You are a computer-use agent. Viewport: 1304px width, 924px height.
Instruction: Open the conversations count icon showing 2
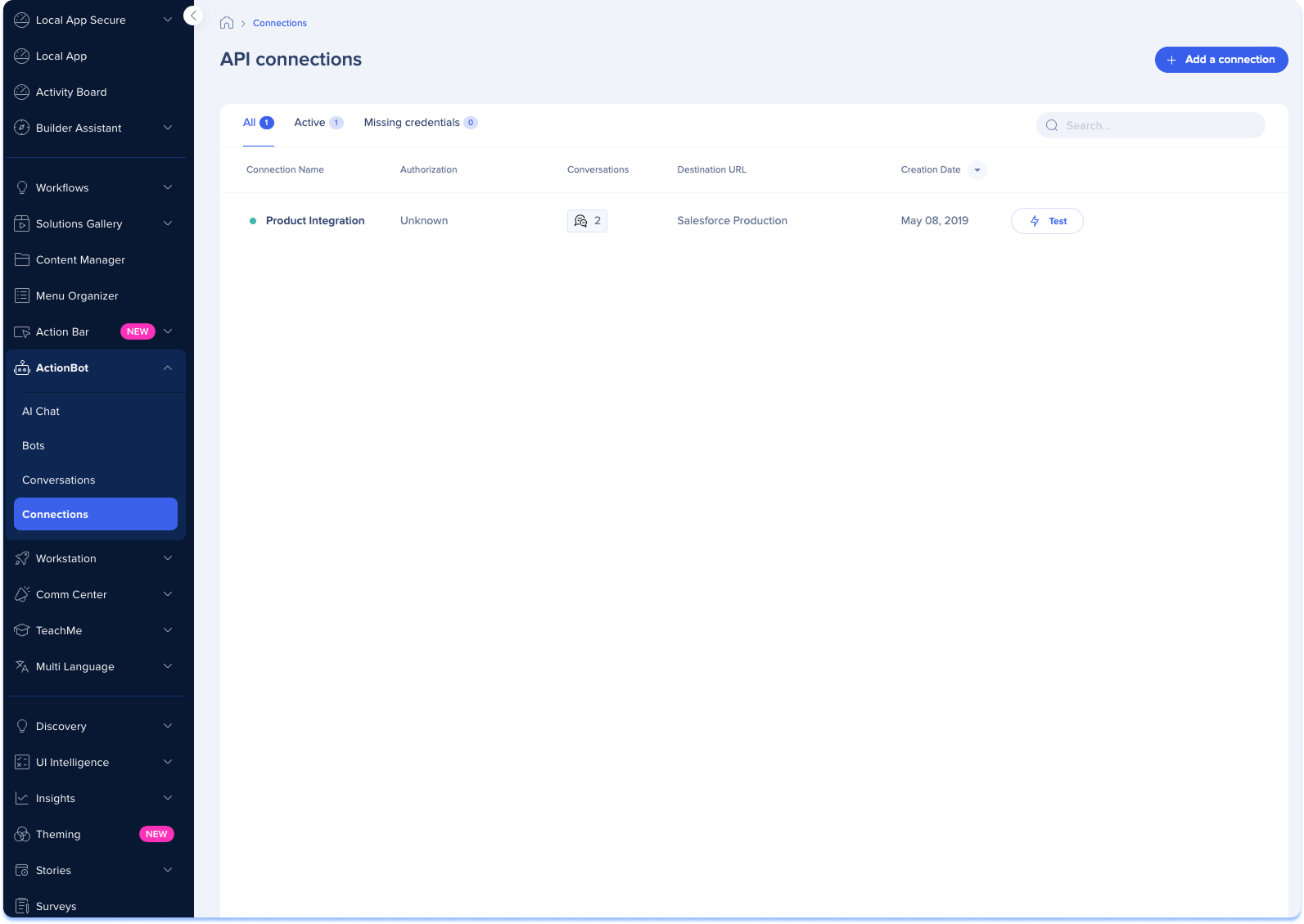587,221
